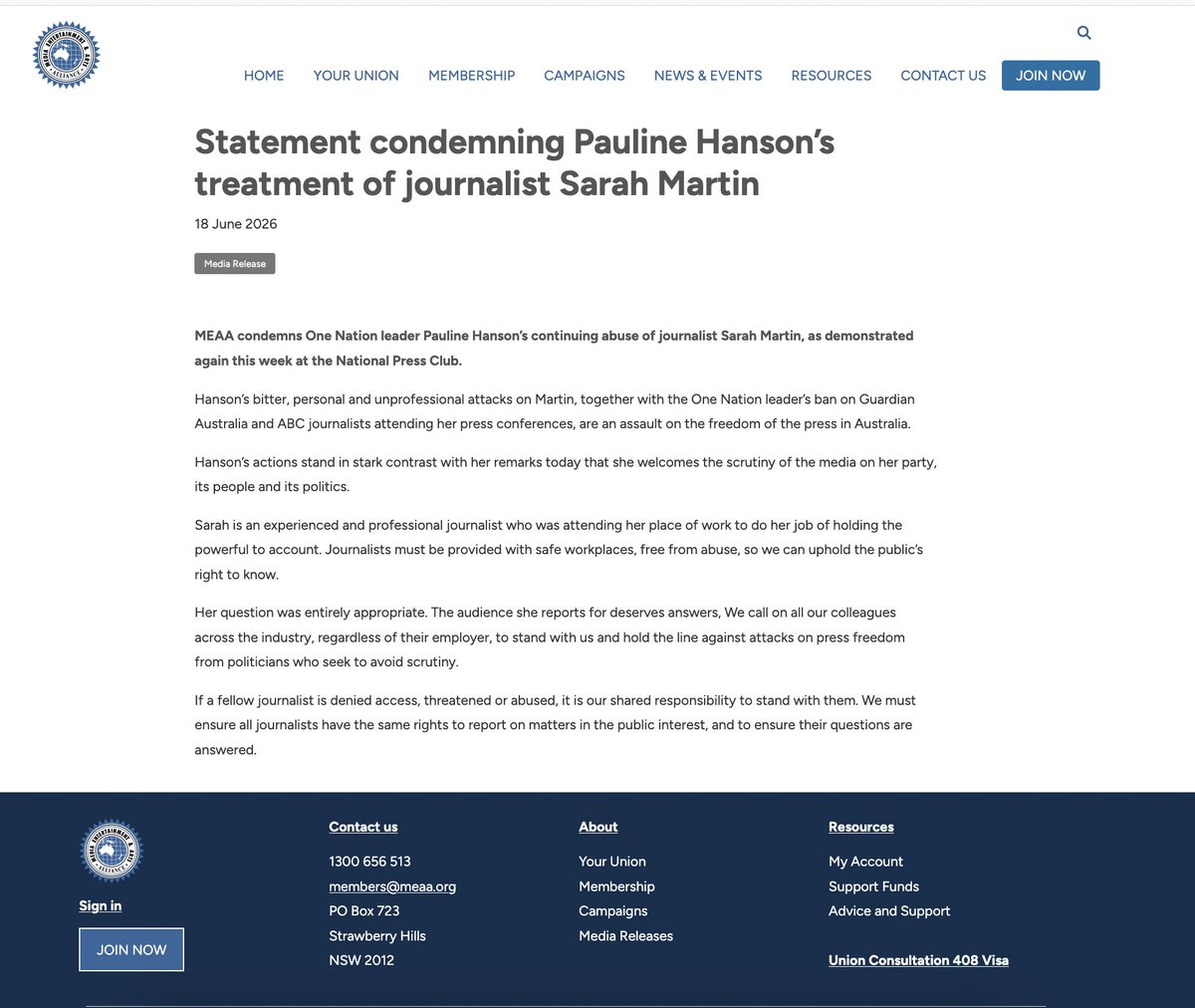The height and width of the screenshot is (1008, 1195).
Task: Go to the HOME nav item
Action: (x=264, y=76)
